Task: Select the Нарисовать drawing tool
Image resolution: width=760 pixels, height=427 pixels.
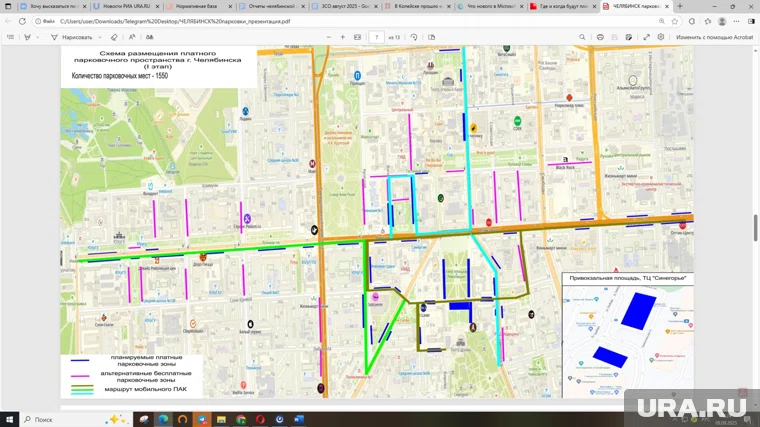Action: click(x=73, y=37)
